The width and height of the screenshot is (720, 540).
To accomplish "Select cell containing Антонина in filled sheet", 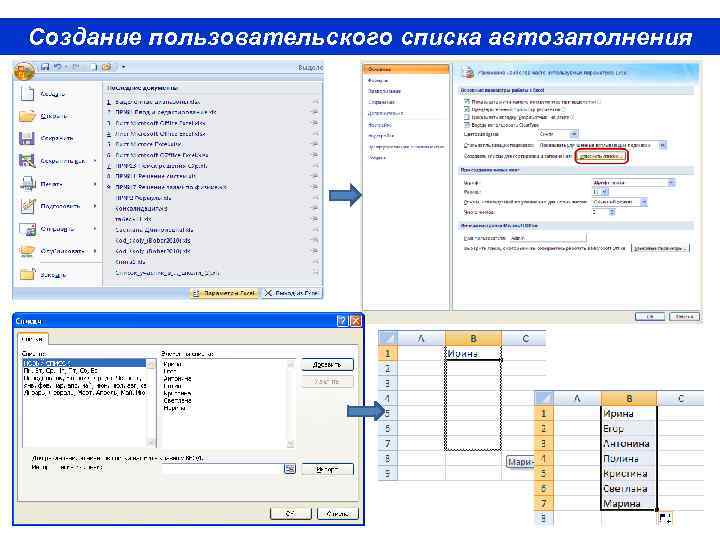I will (629, 444).
